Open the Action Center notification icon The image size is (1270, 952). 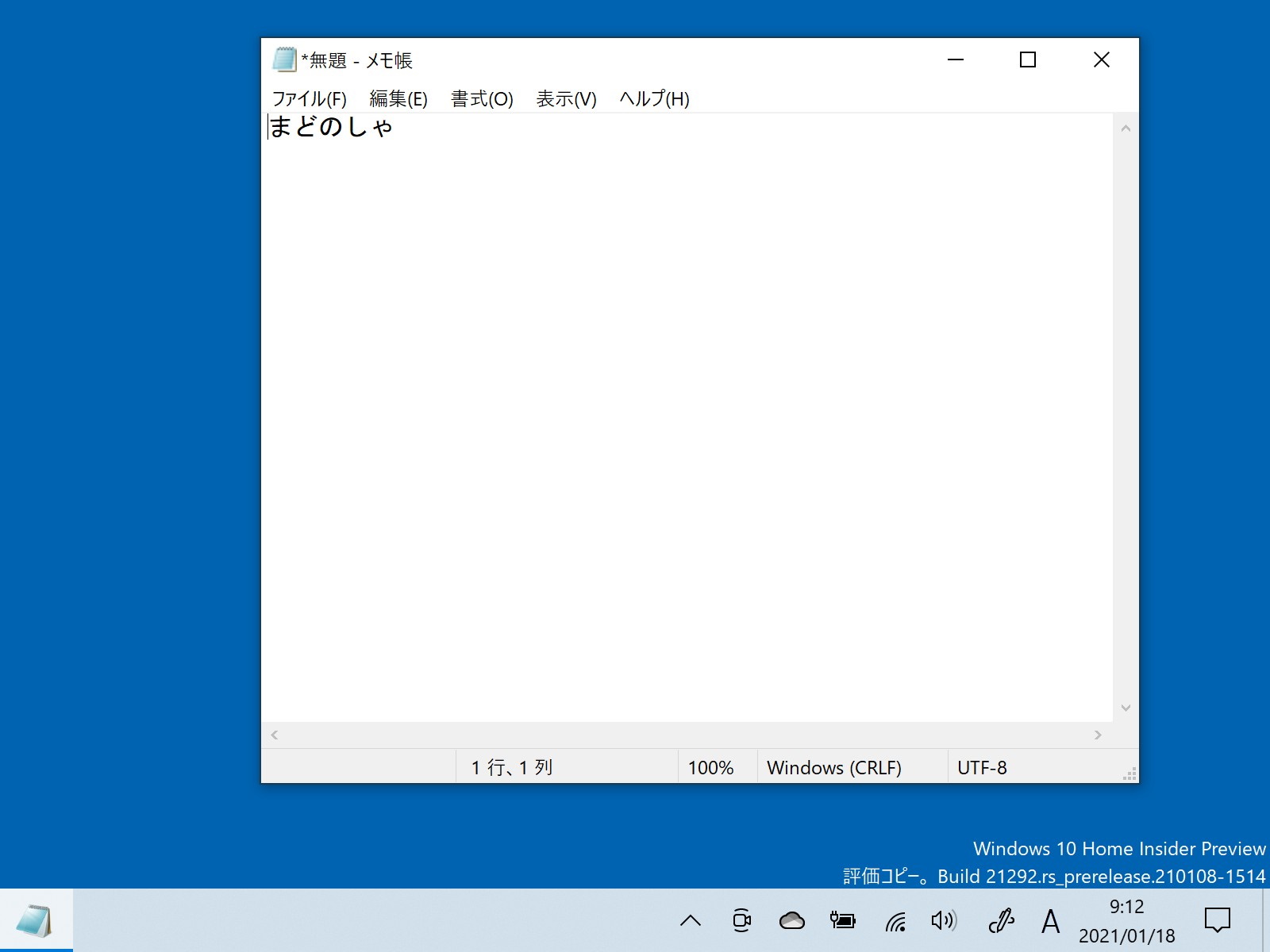tap(1217, 920)
